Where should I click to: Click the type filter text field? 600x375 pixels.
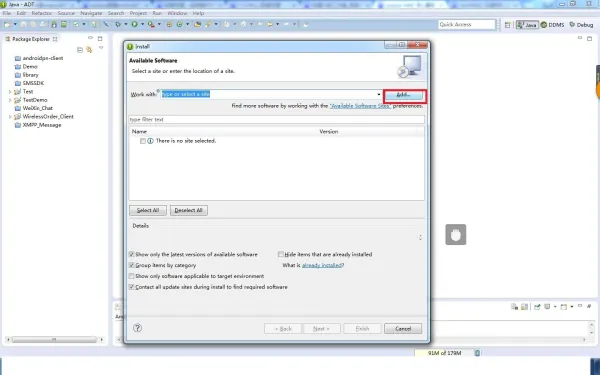[276, 119]
